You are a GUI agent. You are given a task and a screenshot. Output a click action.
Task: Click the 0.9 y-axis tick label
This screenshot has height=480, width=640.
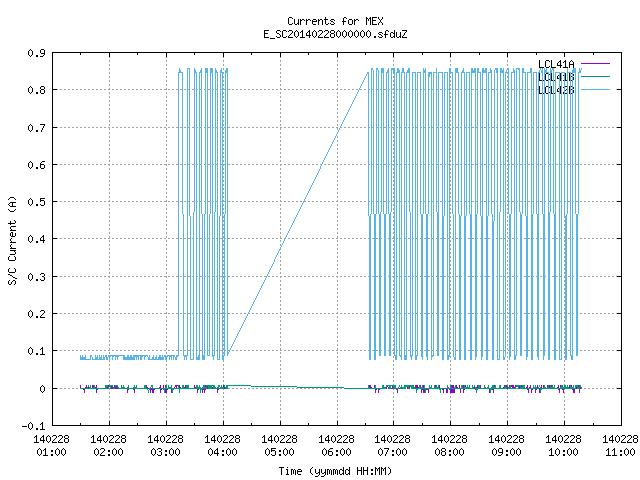pyautogui.click(x=37, y=53)
